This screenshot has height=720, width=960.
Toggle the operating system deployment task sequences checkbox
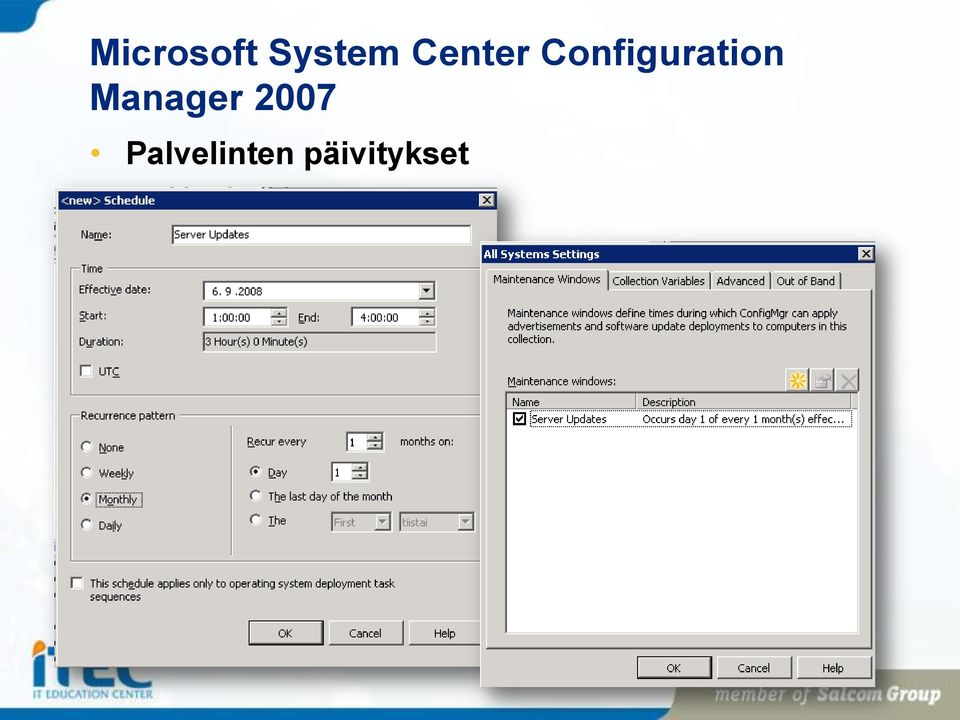pyautogui.click(x=77, y=583)
